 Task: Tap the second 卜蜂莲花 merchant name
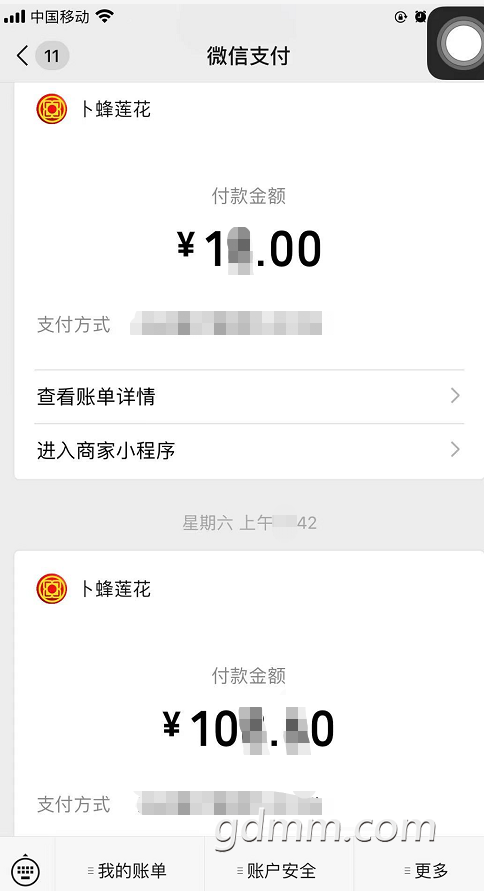coord(115,589)
